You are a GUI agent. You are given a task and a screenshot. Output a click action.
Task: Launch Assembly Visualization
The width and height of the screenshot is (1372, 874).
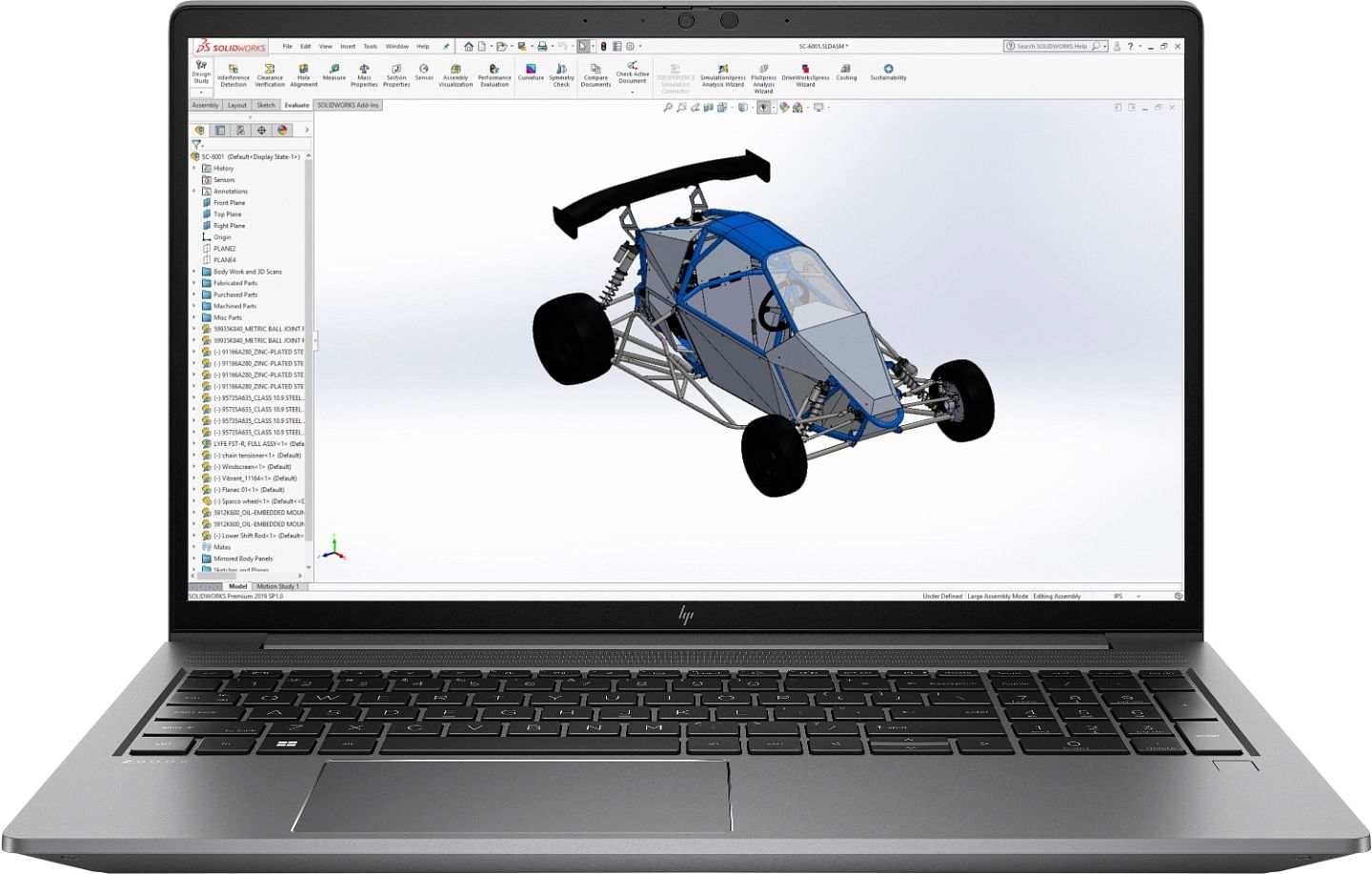(455, 74)
